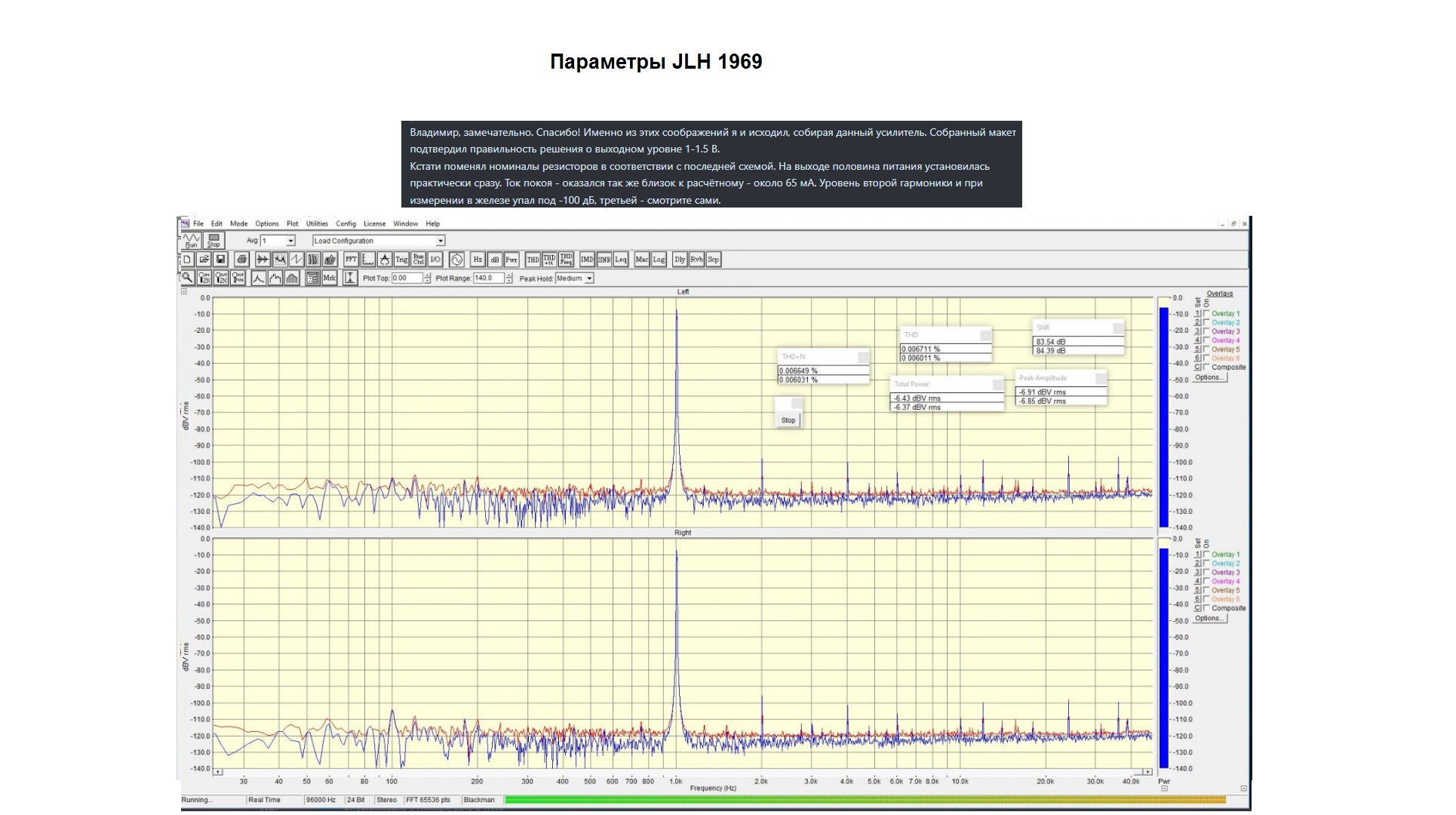The height and width of the screenshot is (815, 1456).
Task: Expand the Peak Hold Medium dropdown
Action: coord(589,278)
